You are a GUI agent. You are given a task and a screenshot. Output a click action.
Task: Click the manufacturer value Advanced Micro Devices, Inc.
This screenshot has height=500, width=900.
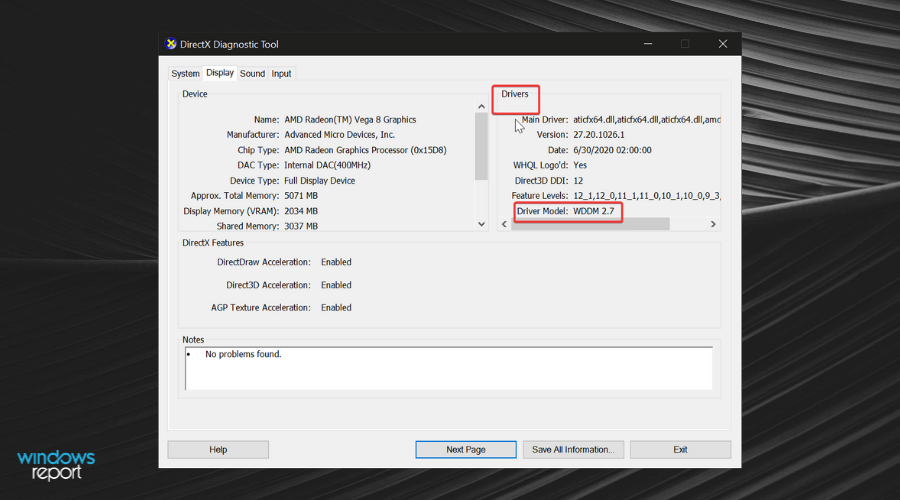pyautogui.click(x=339, y=134)
